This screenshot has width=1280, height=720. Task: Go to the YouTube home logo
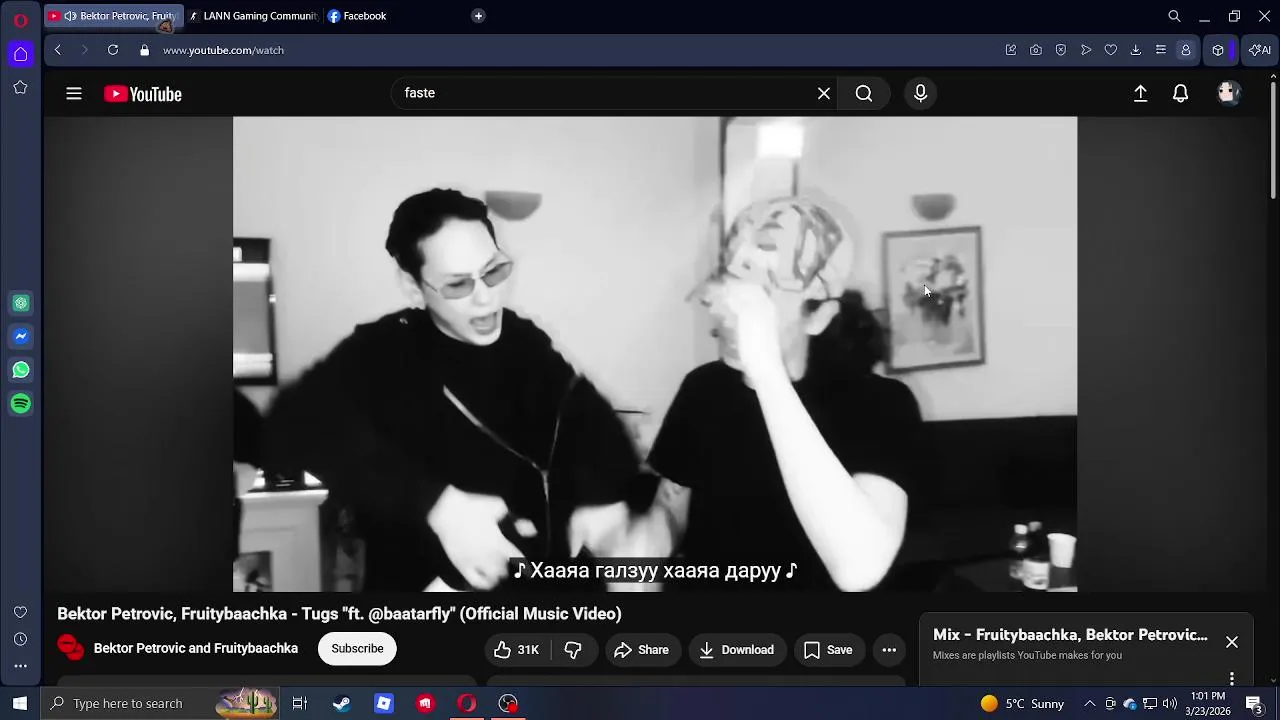143,94
